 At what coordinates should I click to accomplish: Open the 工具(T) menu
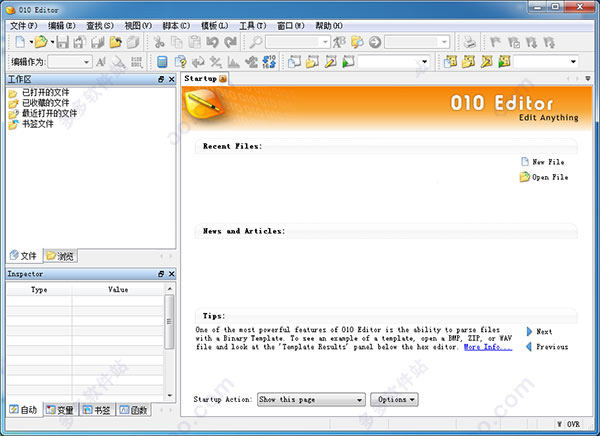click(x=253, y=26)
